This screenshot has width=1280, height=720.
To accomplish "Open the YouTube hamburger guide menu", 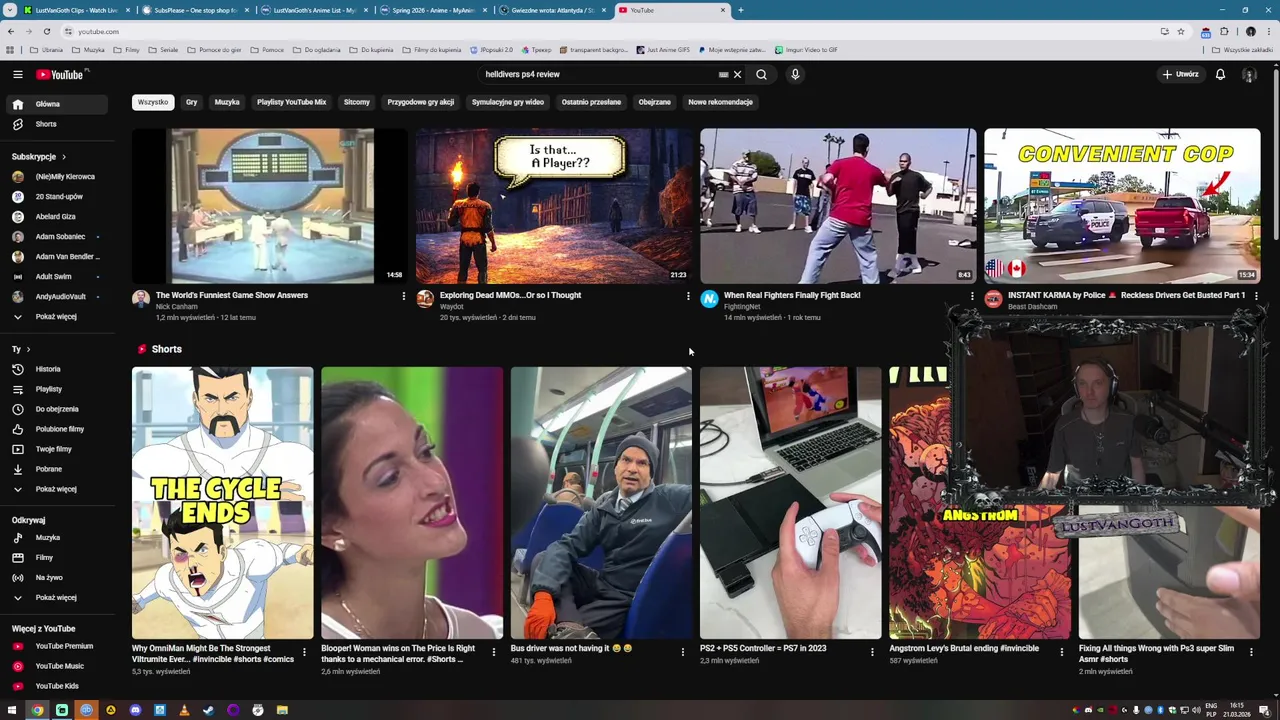I will [x=17, y=74].
